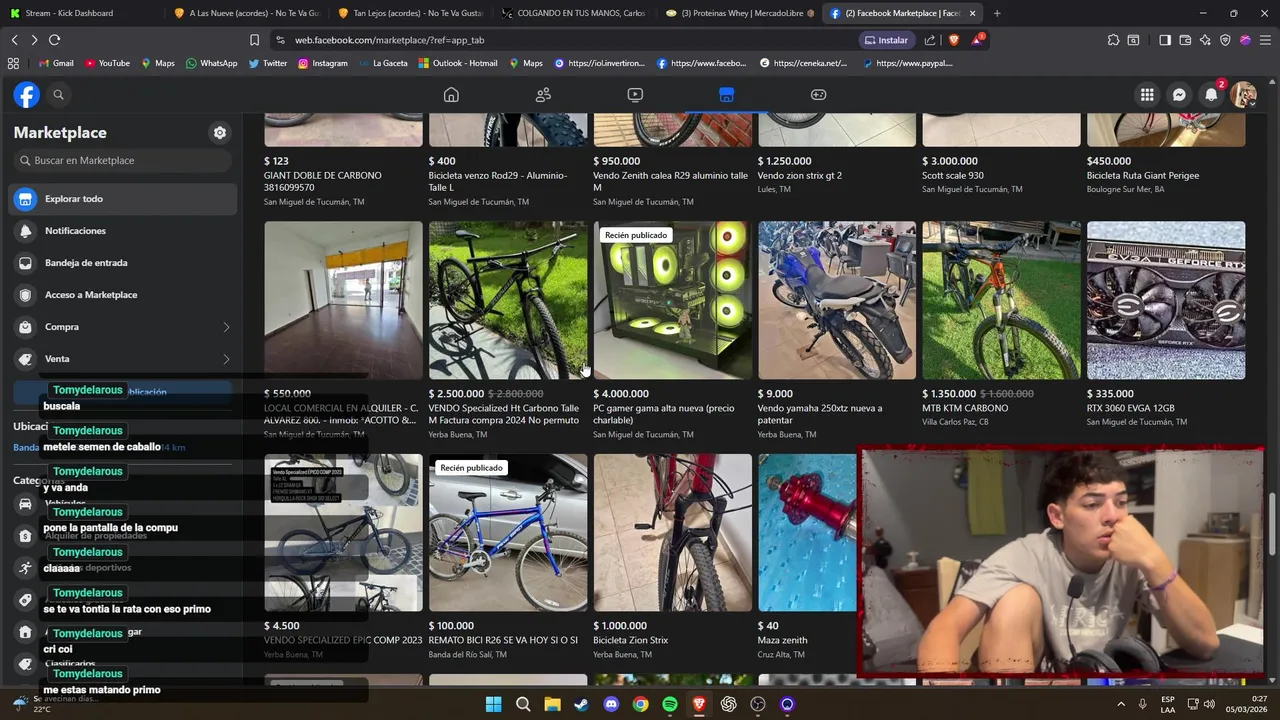Open the Gmail bookmark
1280x720 pixels.
pyautogui.click(x=56, y=63)
